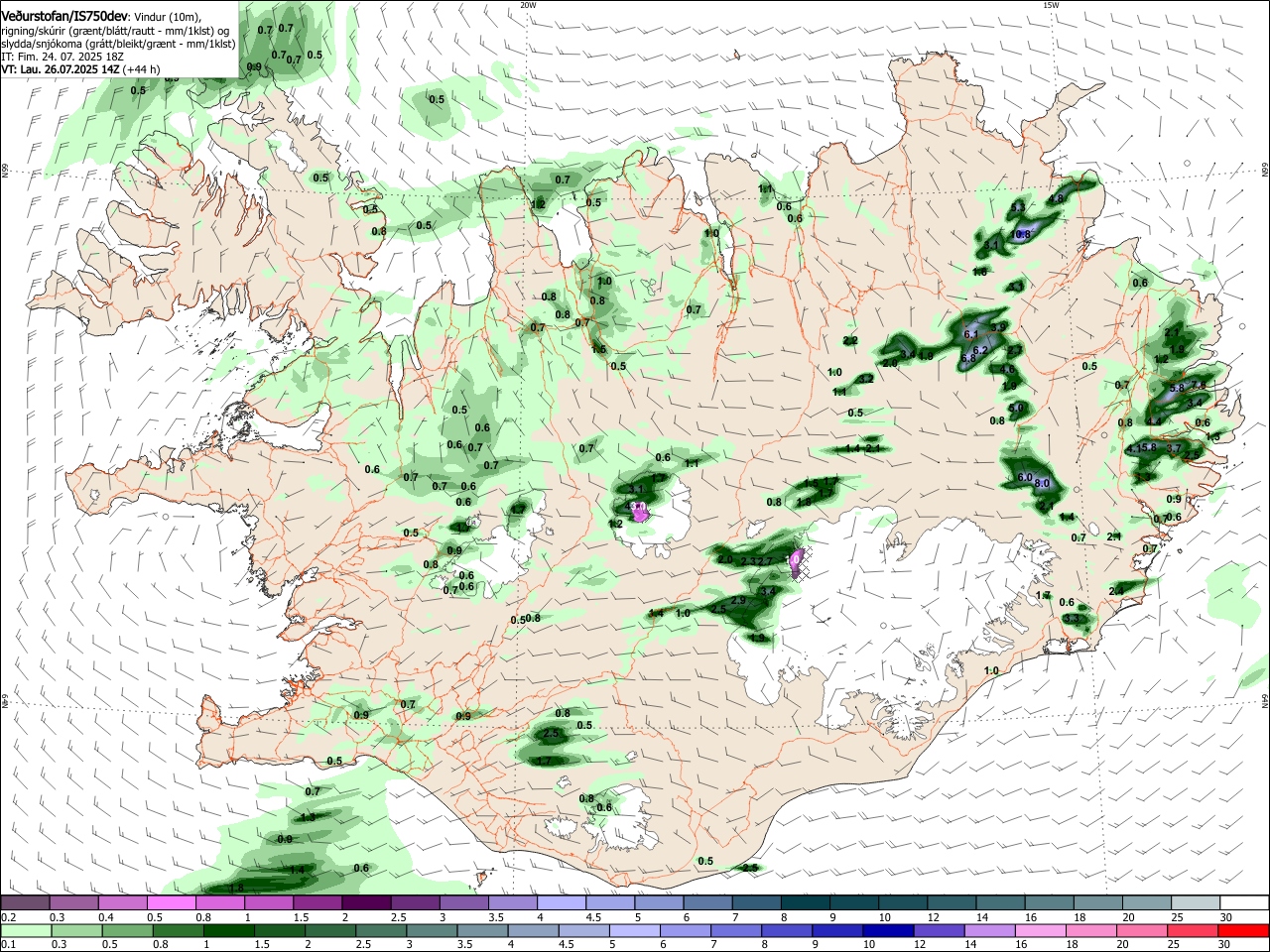Viewport: 1270px width, 952px height.
Task: Click the dark teal swatch at 8 in the snow legend
Action: tap(805, 902)
